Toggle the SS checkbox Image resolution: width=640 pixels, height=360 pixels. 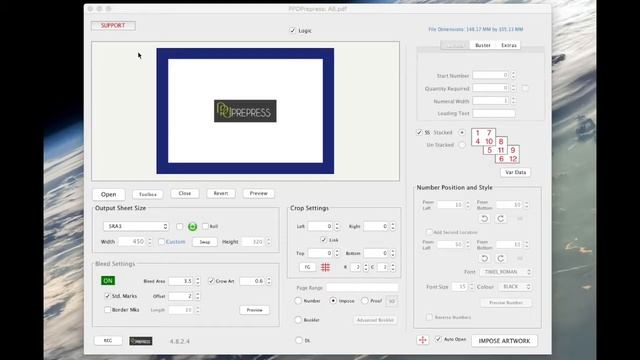(419, 132)
